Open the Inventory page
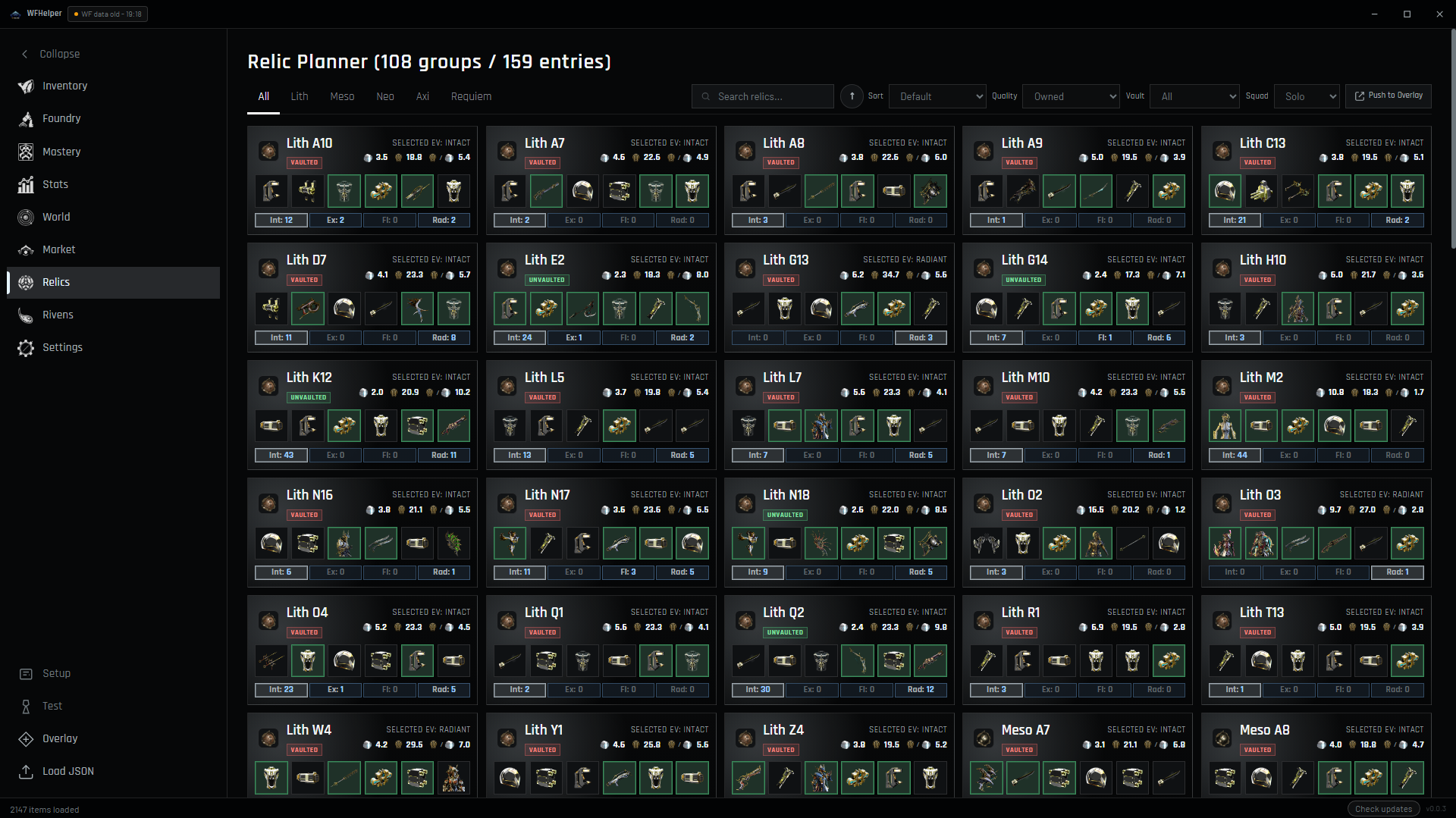 pos(113,86)
